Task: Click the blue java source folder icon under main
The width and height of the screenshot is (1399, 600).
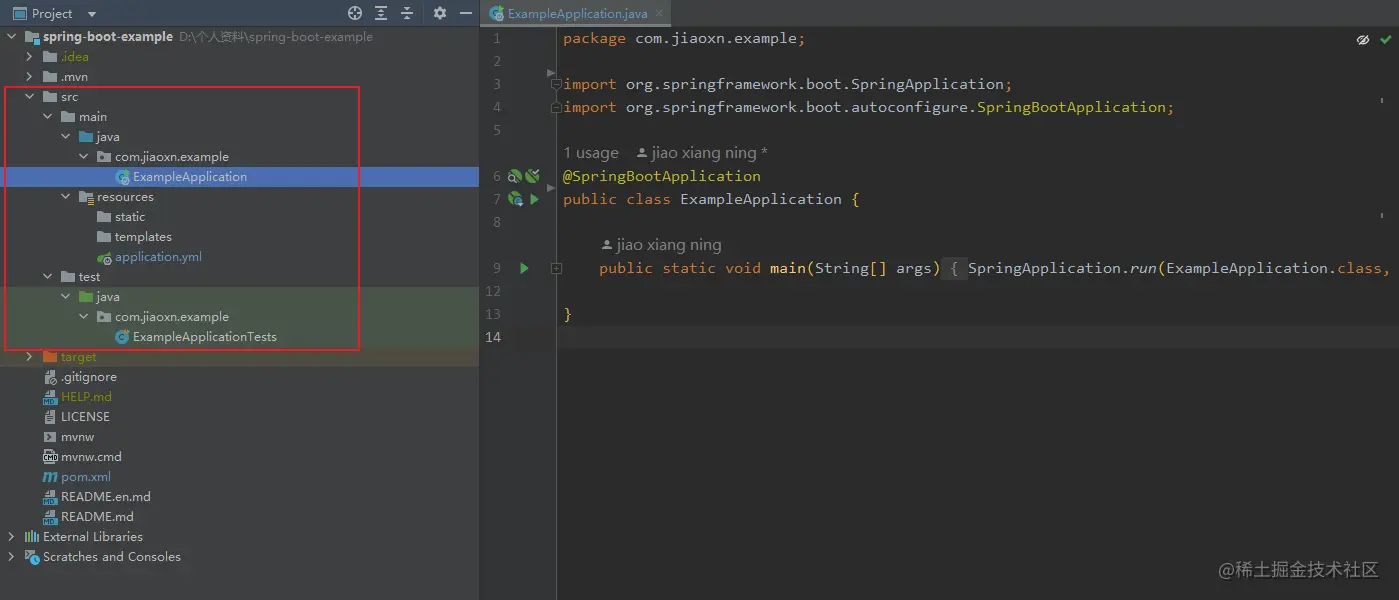Action: coord(86,137)
